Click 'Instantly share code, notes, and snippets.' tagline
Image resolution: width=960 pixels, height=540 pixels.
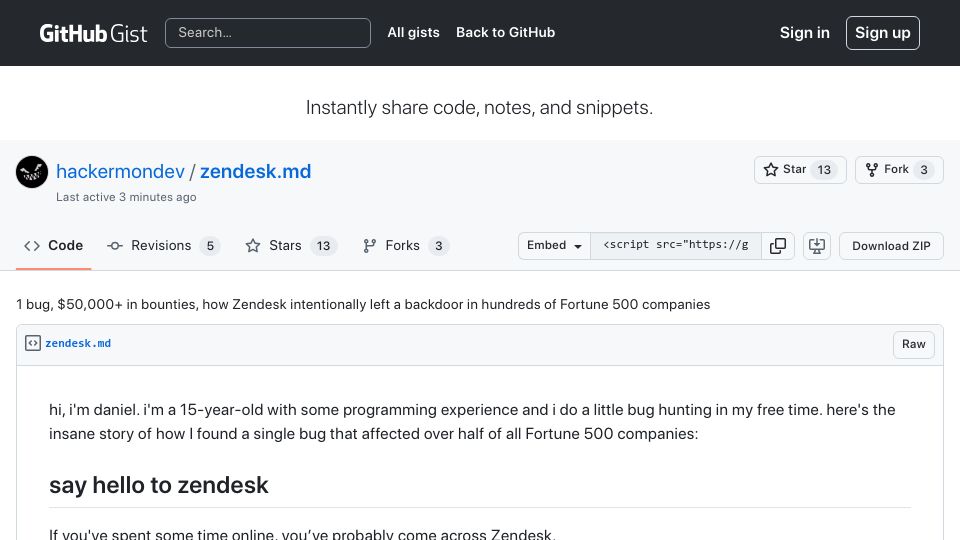click(x=479, y=108)
